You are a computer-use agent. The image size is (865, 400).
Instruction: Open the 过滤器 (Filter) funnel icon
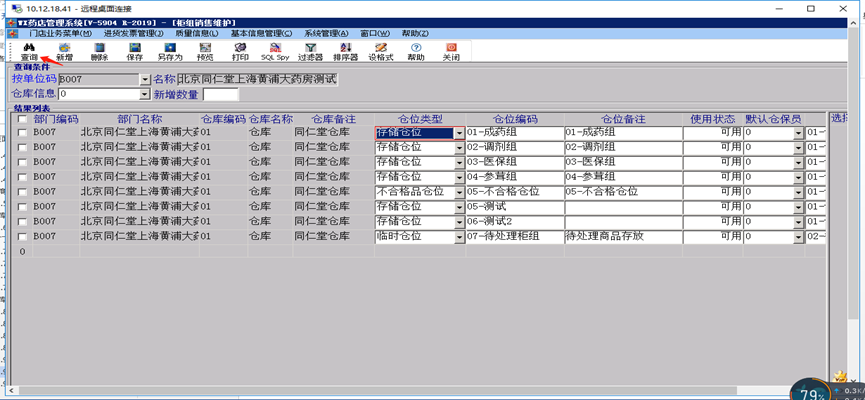(311, 48)
